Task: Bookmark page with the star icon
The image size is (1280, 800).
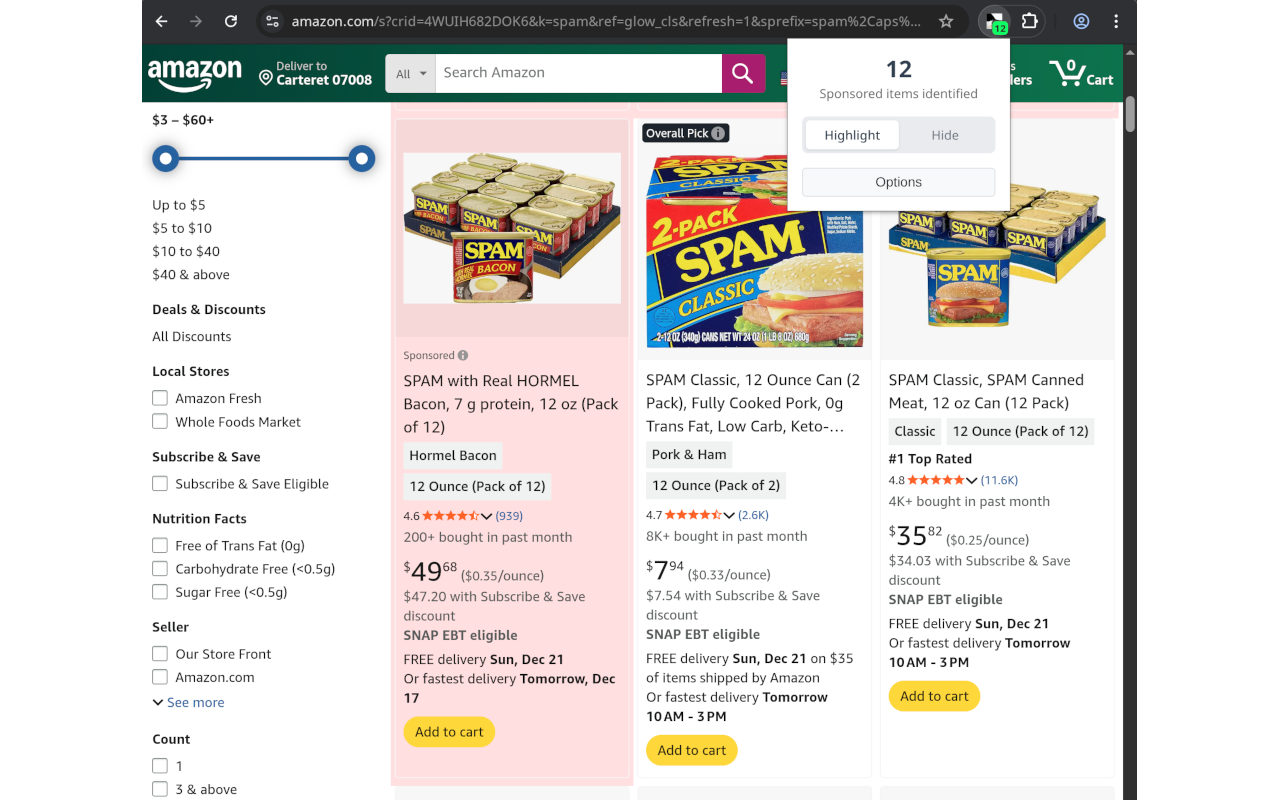Action: pos(946,21)
